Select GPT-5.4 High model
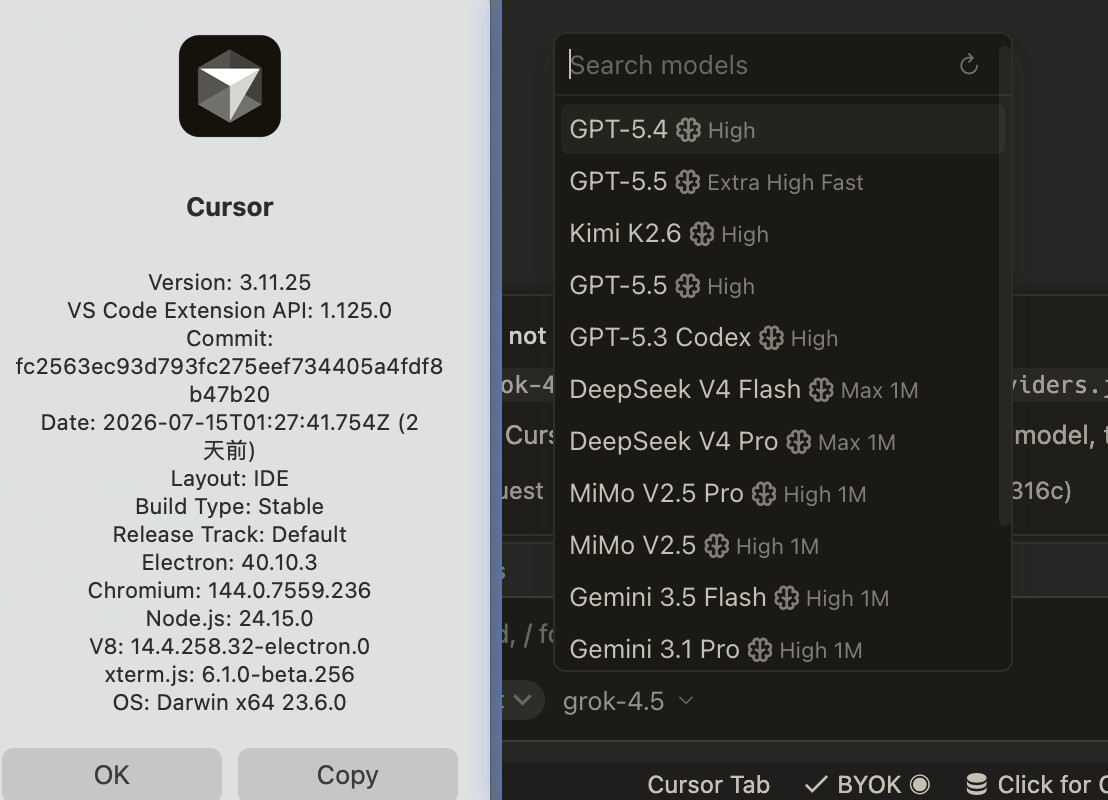1108x800 pixels. [x=782, y=130]
